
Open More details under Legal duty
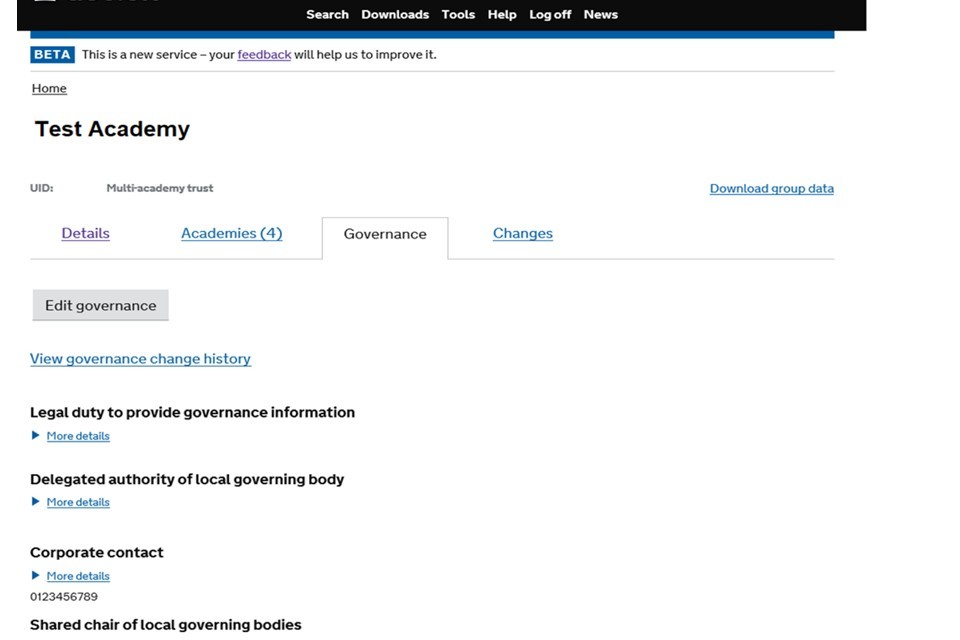78,436
